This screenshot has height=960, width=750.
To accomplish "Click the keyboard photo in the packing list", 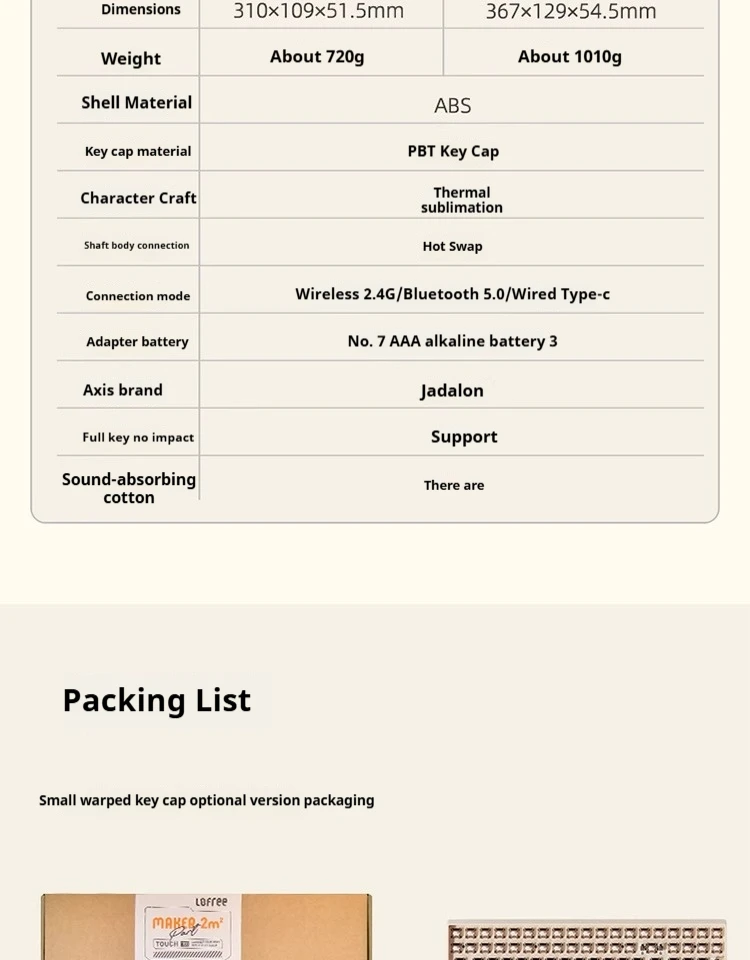I will pos(586,940).
